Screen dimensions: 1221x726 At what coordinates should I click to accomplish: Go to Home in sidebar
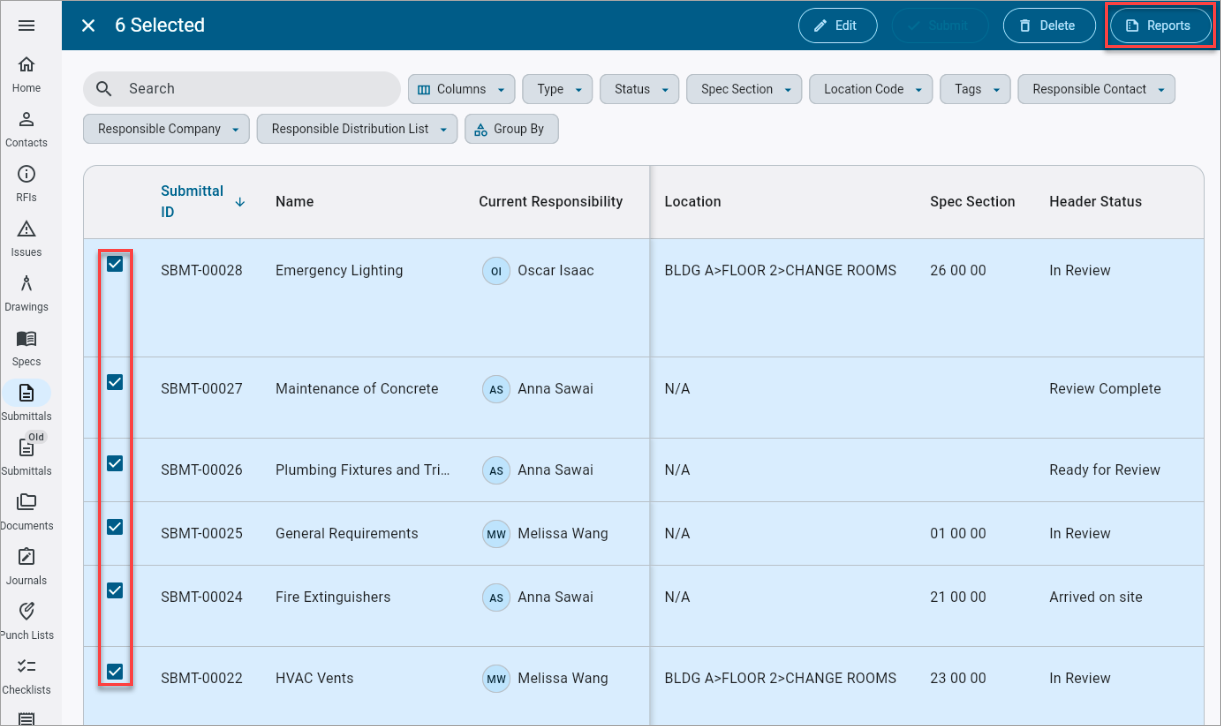tap(27, 75)
